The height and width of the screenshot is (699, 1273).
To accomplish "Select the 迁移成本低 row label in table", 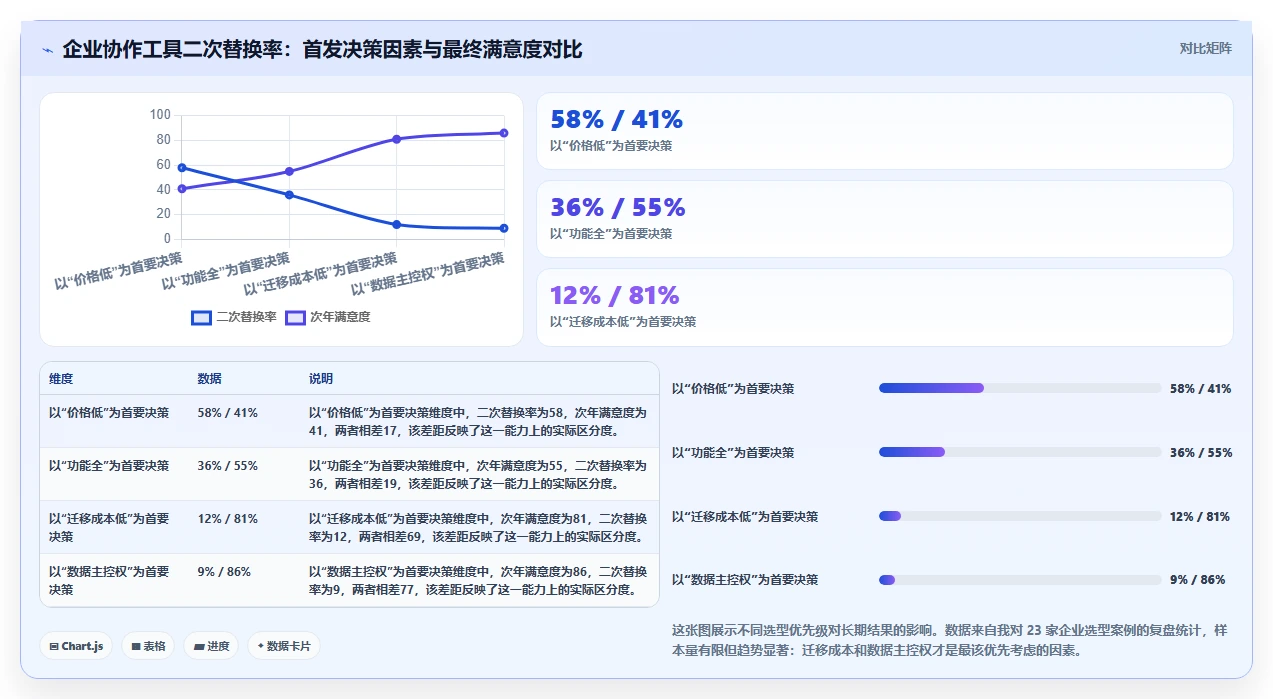I will click(109, 528).
